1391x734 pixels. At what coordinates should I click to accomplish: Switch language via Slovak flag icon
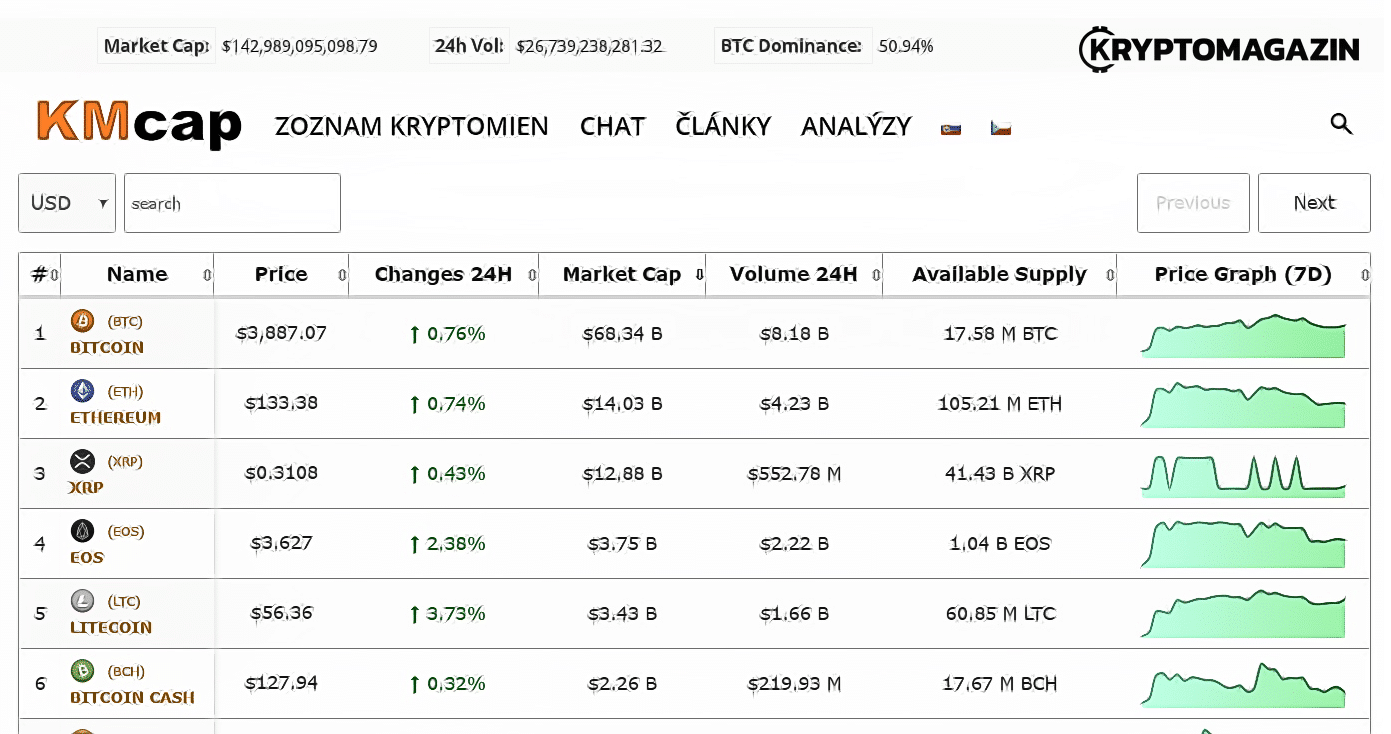click(951, 128)
